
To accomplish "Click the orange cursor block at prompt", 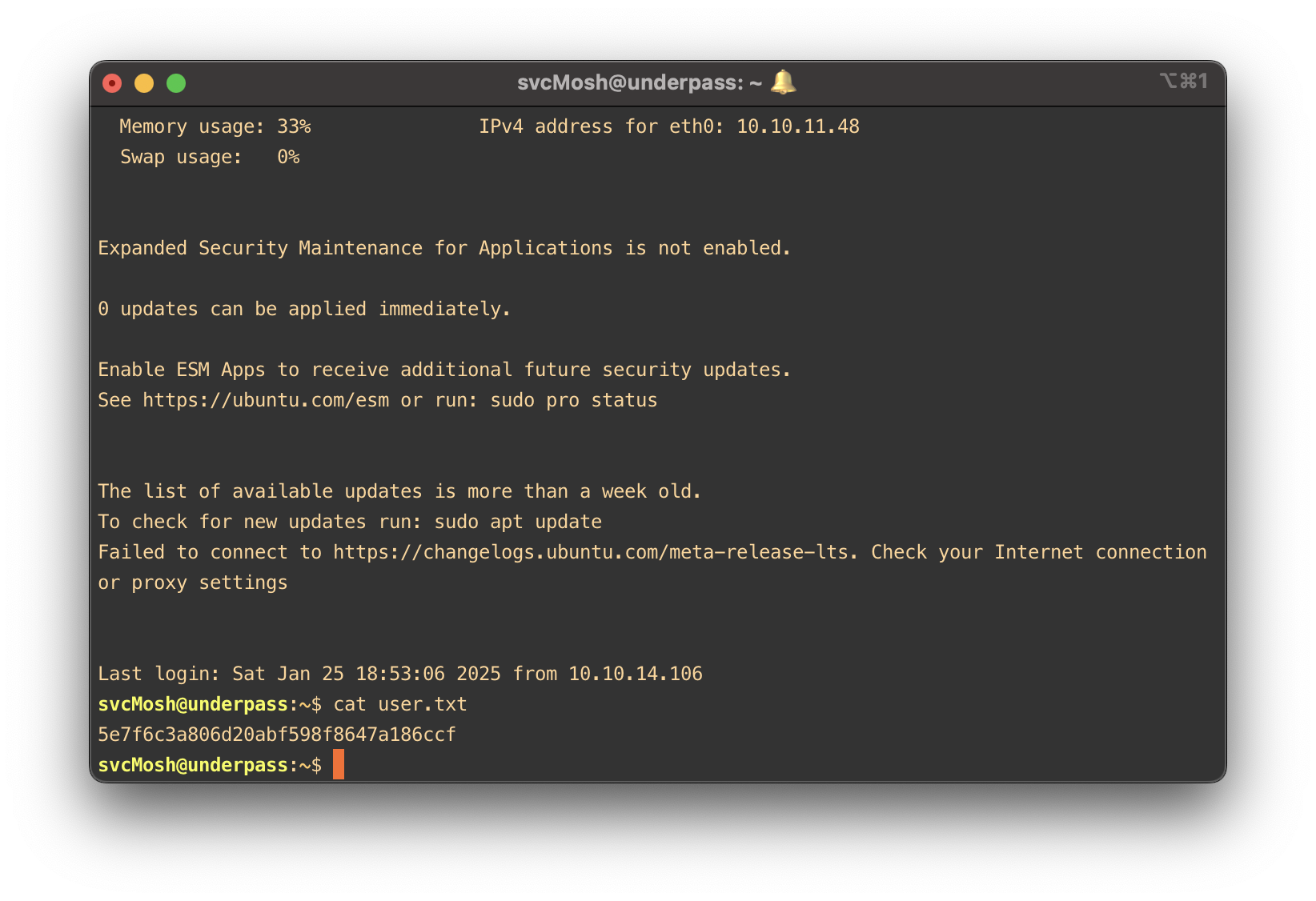I will click(x=339, y=764).
